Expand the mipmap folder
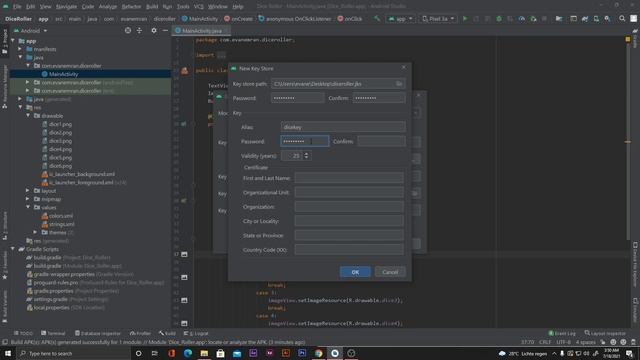This screenshot has width=640, height=360. point(28,199)
